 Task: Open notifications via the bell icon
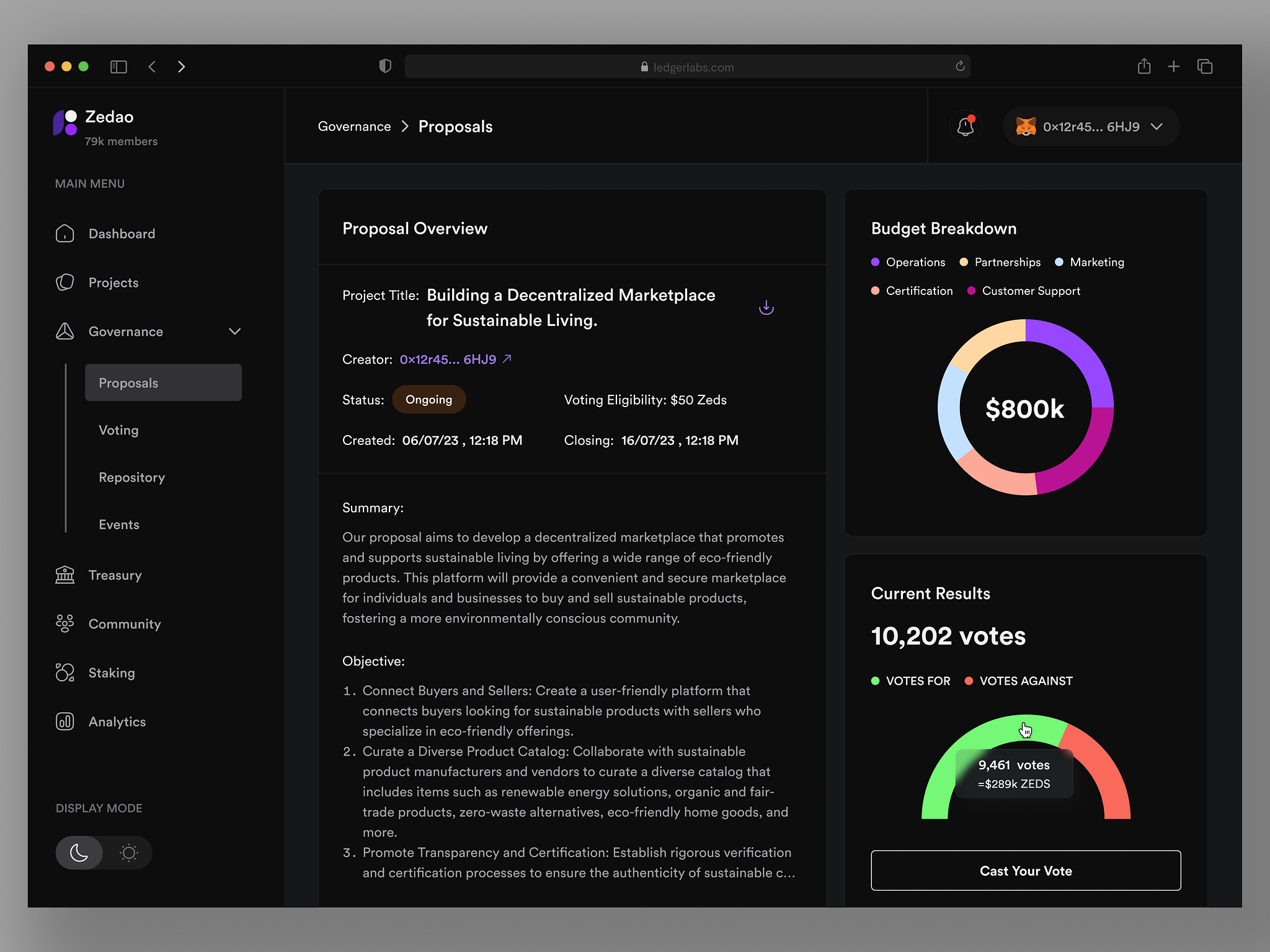965,126
